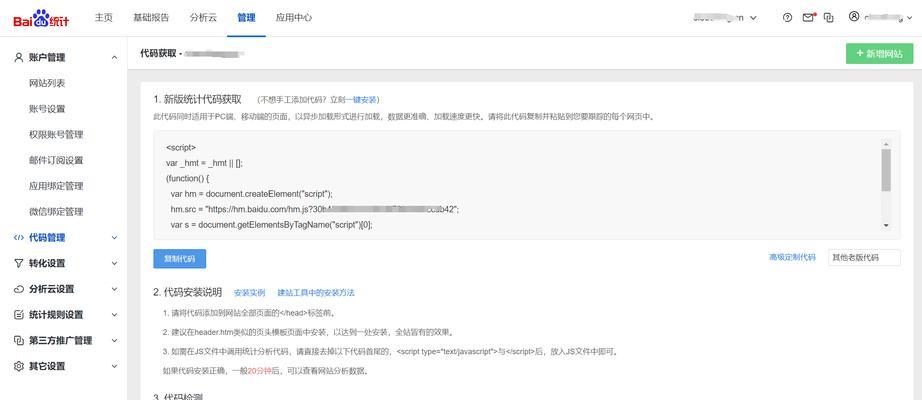Expand the 统计规则设置 section chevron
This screenshot has width=922, height=400.
(114, 315)
